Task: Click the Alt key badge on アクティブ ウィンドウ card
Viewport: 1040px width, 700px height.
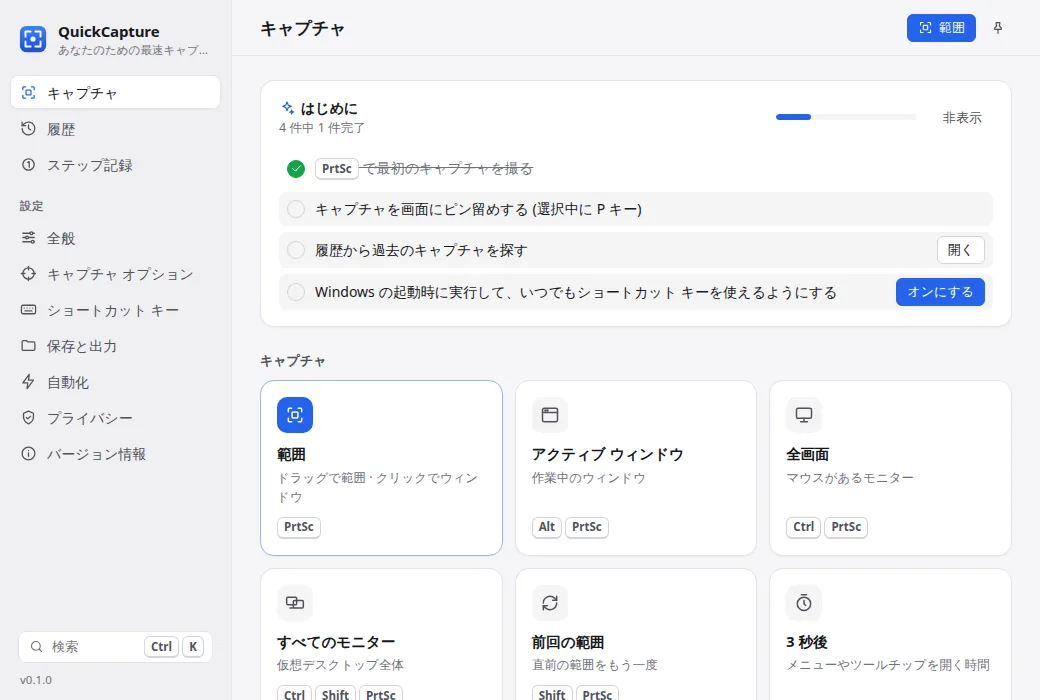Action: click(x=547, y=527)
